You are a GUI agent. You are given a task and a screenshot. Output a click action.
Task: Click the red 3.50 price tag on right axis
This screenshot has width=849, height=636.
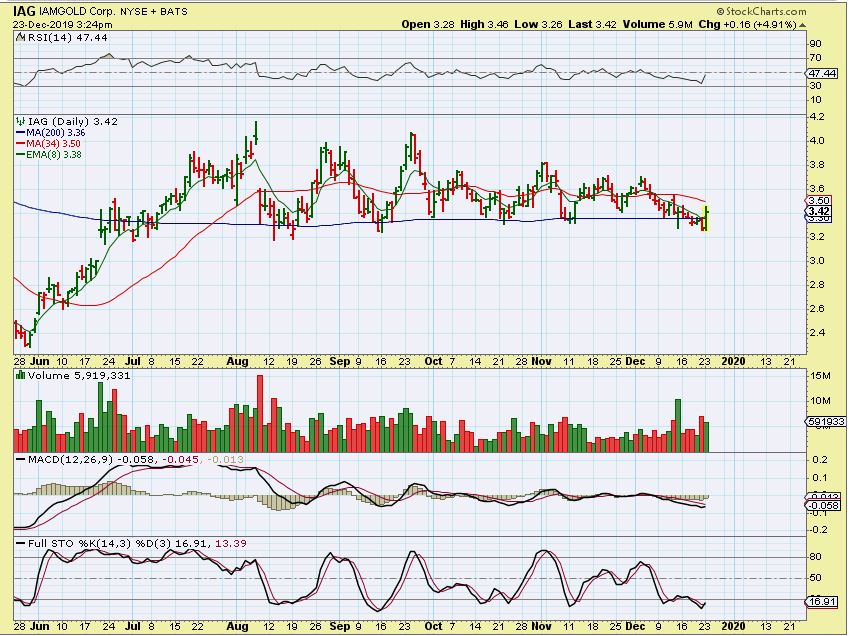[x=819, y=201]
